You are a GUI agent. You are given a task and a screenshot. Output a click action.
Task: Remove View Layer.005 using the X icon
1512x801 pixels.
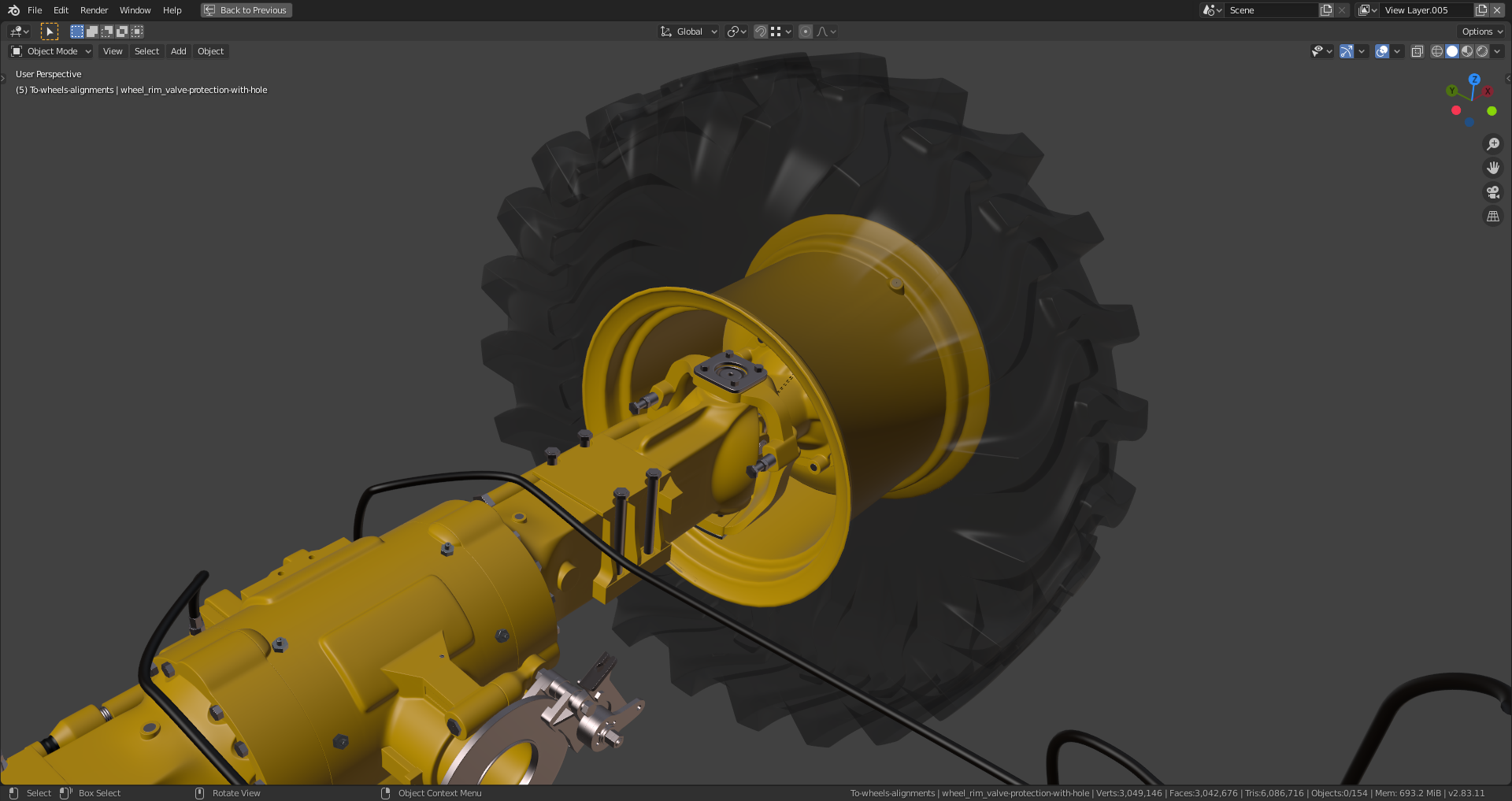pyautogui.click(x=1497, y=10)
